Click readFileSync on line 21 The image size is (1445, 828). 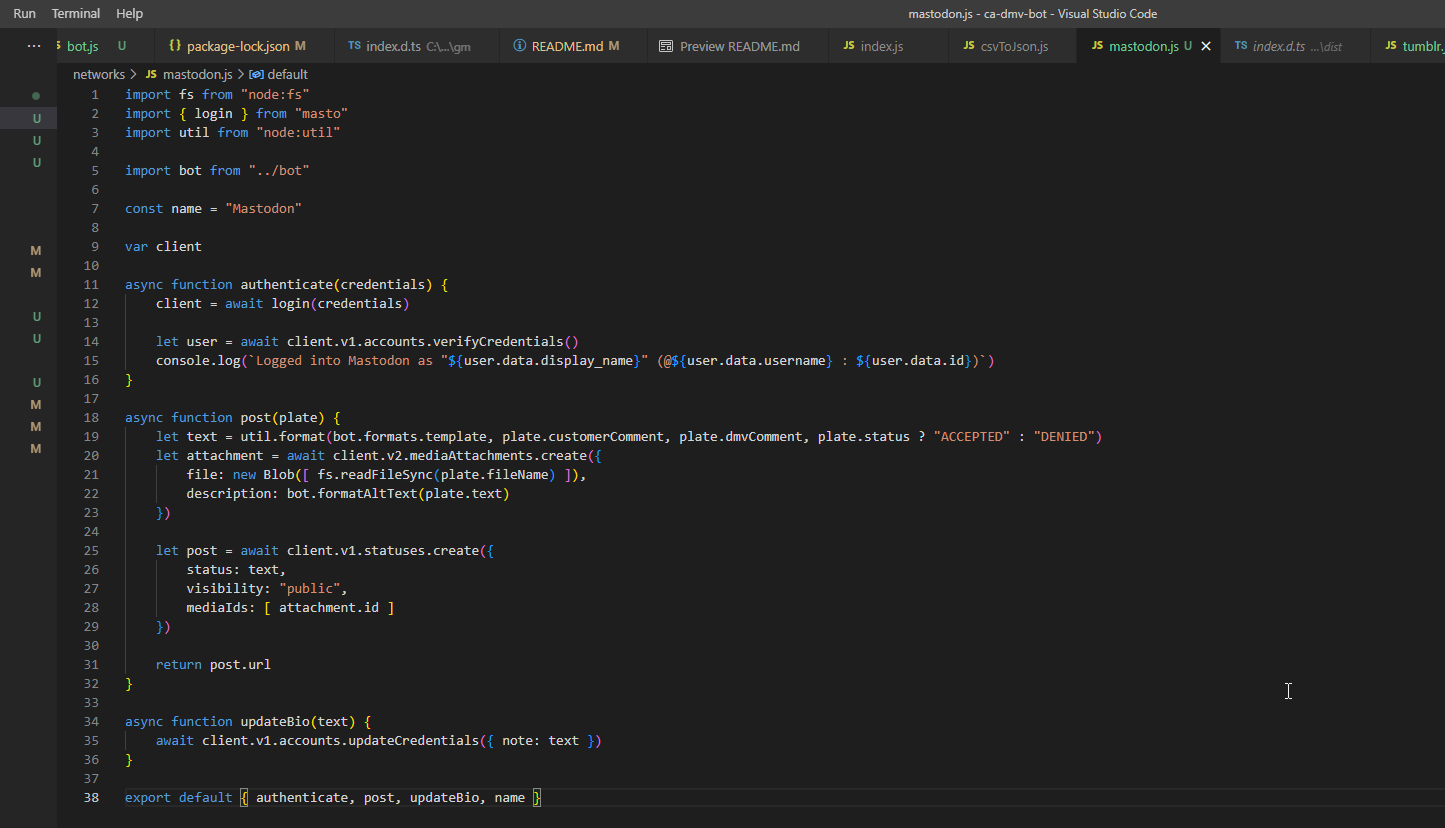coord(387,475)
